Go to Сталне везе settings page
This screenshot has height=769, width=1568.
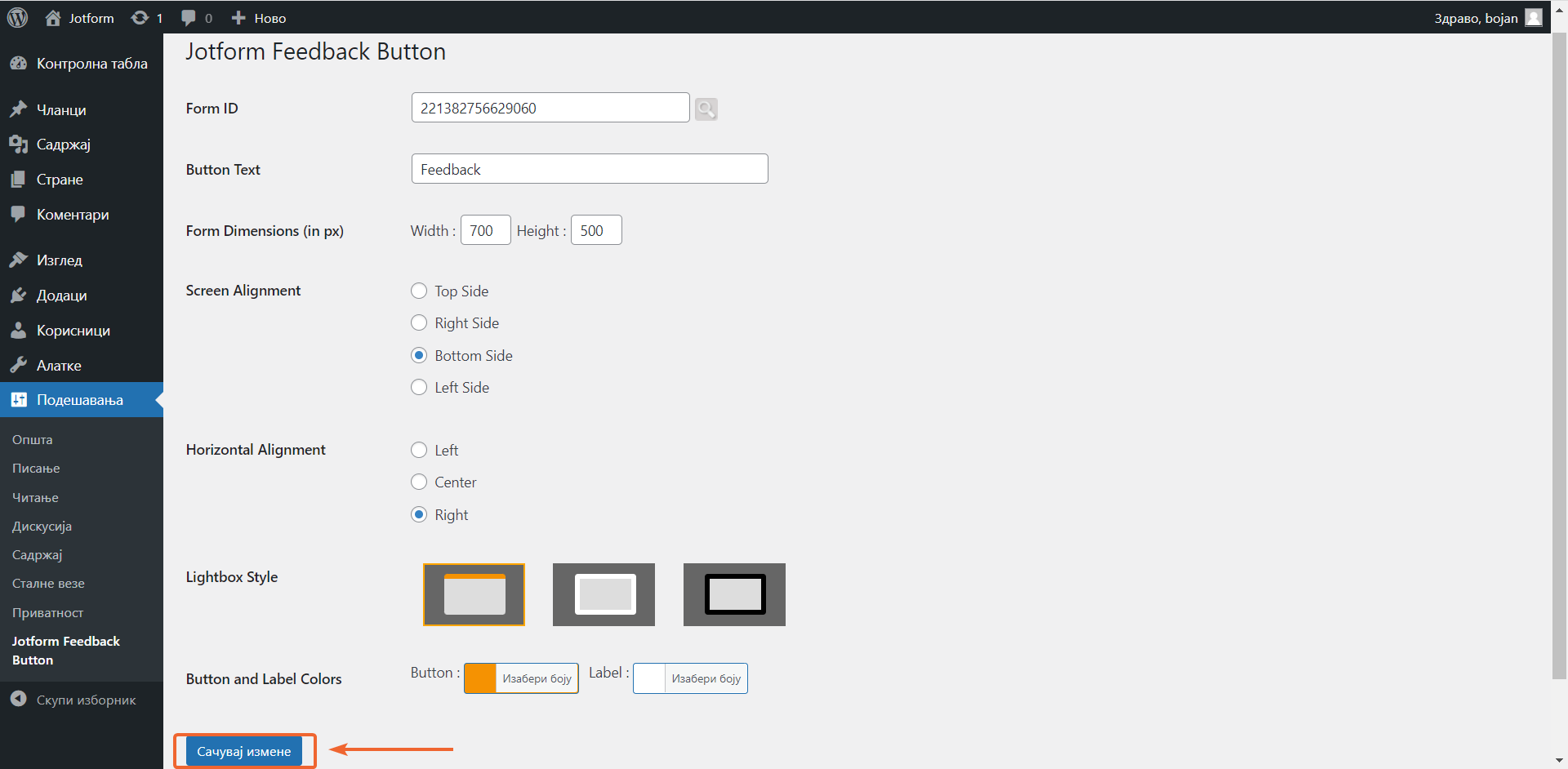48,584
